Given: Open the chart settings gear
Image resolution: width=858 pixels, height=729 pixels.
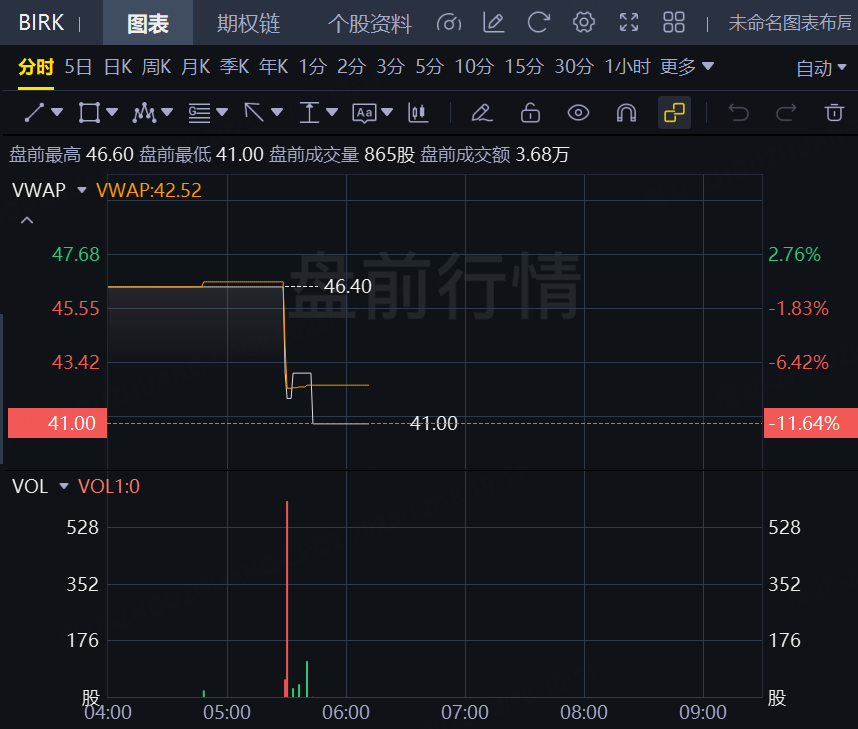Looking at the screenshot, I should coord(583,21).
